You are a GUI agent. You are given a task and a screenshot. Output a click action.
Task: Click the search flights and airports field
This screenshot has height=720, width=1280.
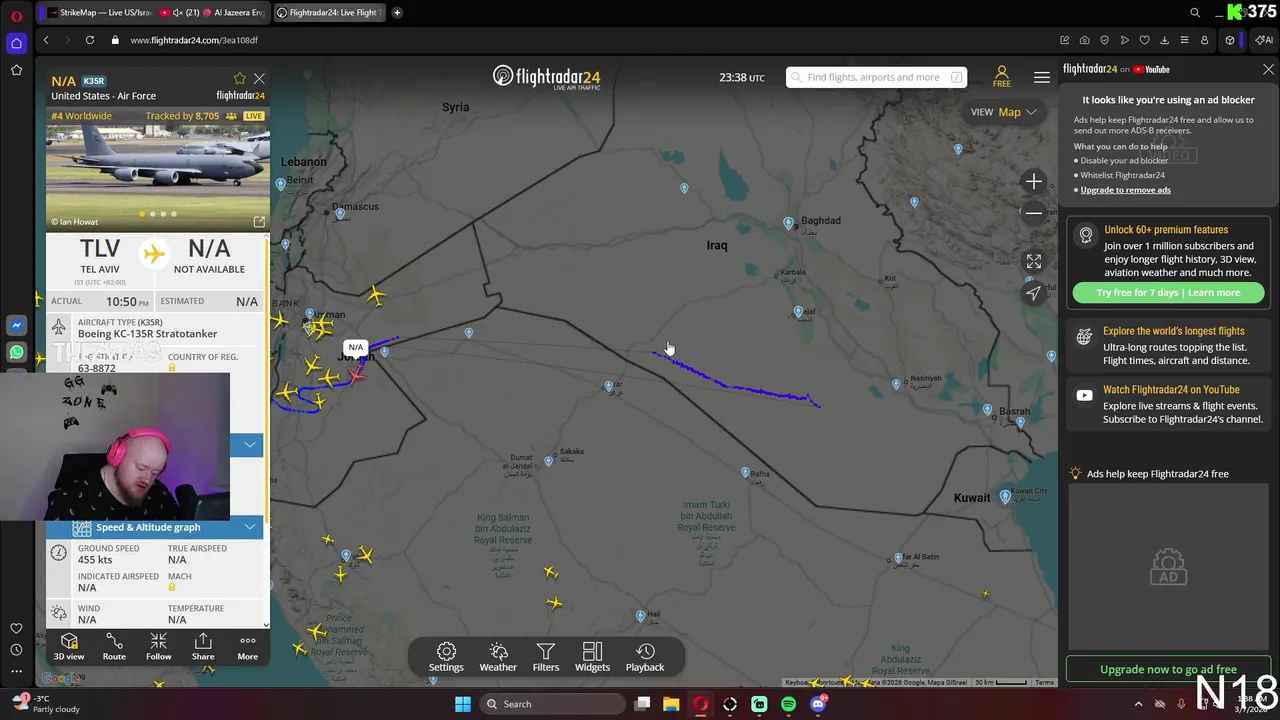click(x=876, y=77)
